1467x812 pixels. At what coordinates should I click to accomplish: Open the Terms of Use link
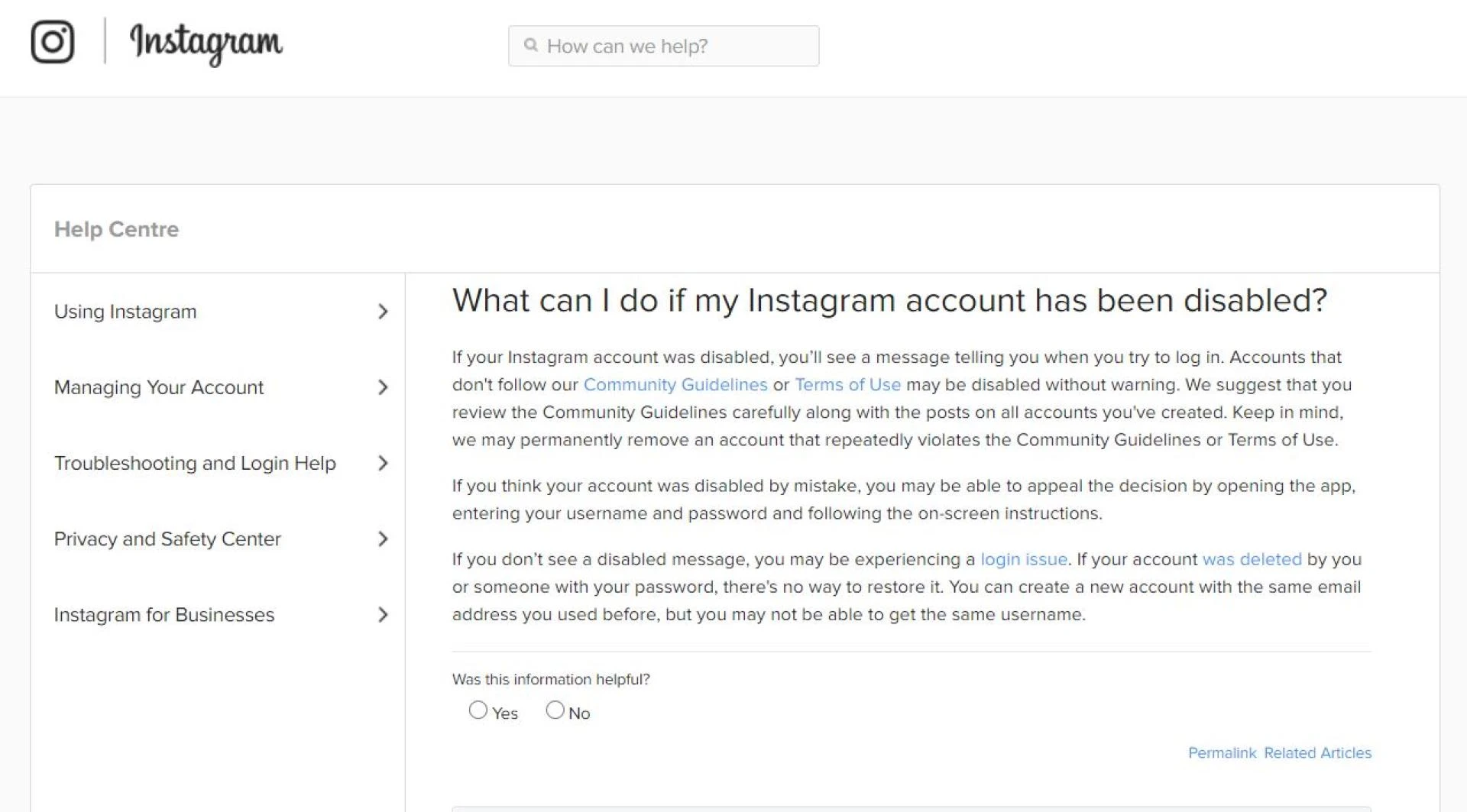[x=847, y=385]
